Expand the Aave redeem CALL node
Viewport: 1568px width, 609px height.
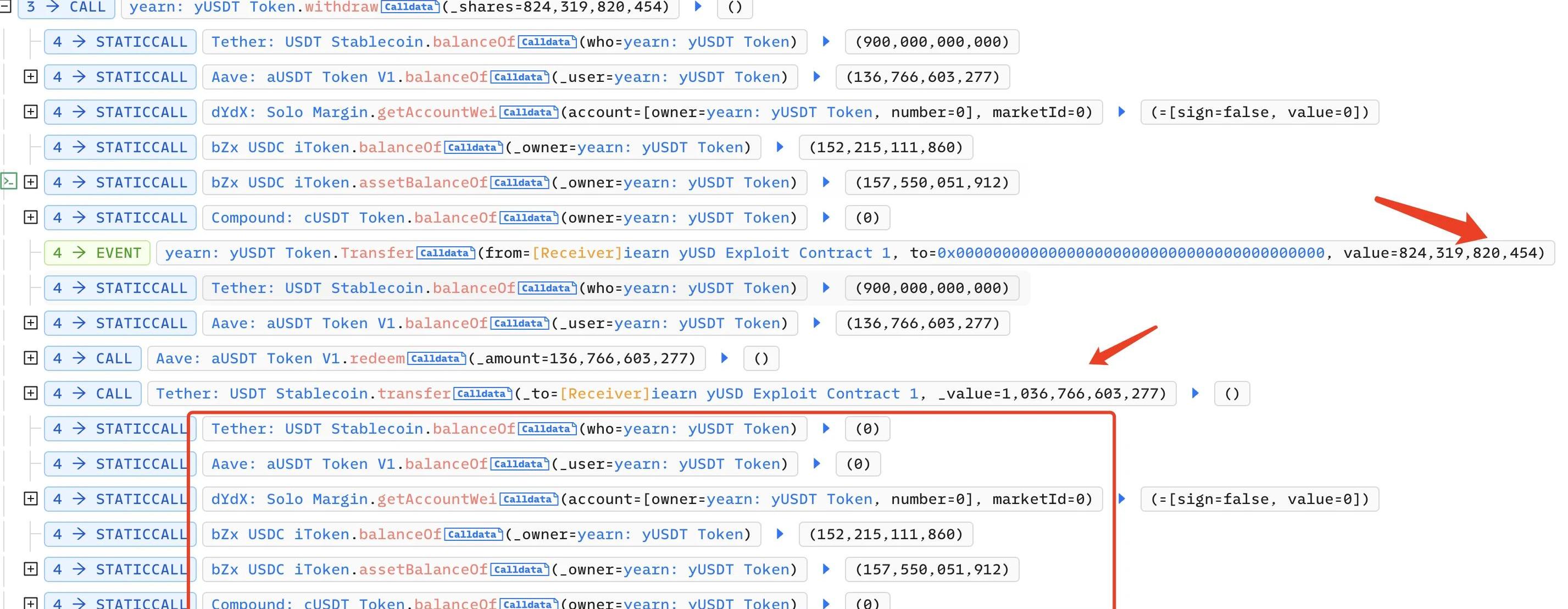coord(30,358)
